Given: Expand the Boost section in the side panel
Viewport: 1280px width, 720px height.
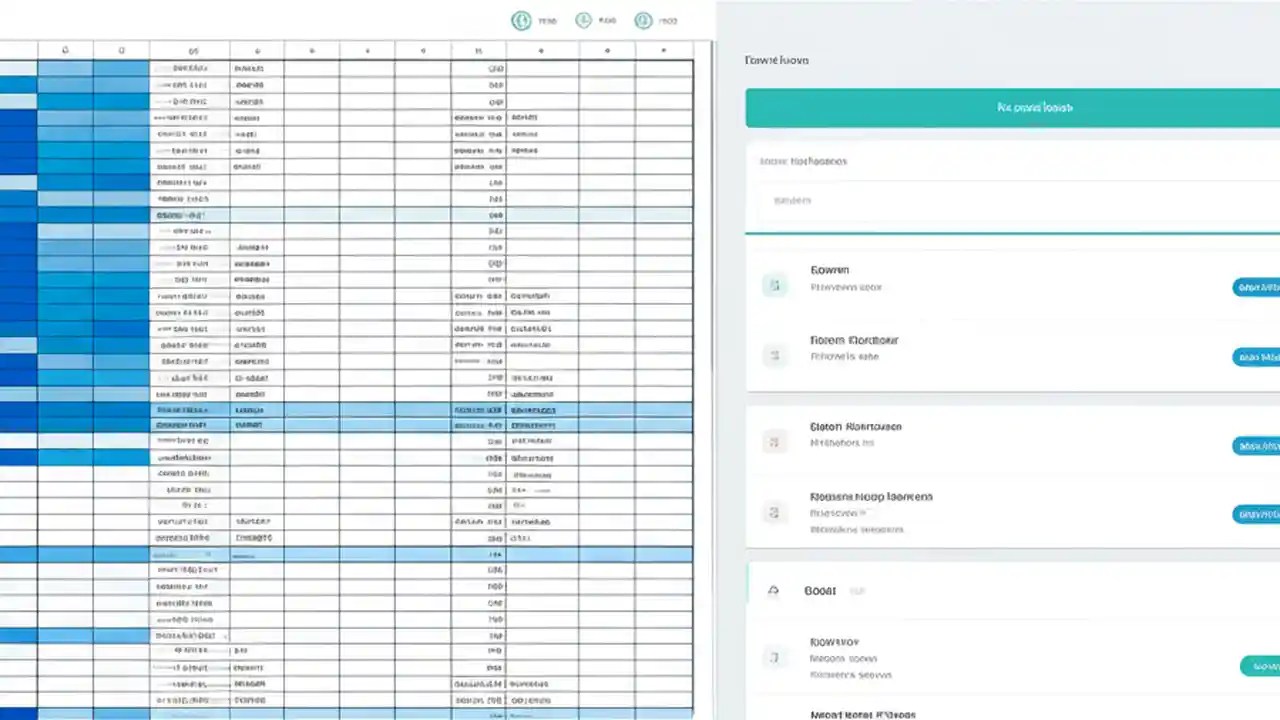Looking at the screenshot, I should pos(820,590).
